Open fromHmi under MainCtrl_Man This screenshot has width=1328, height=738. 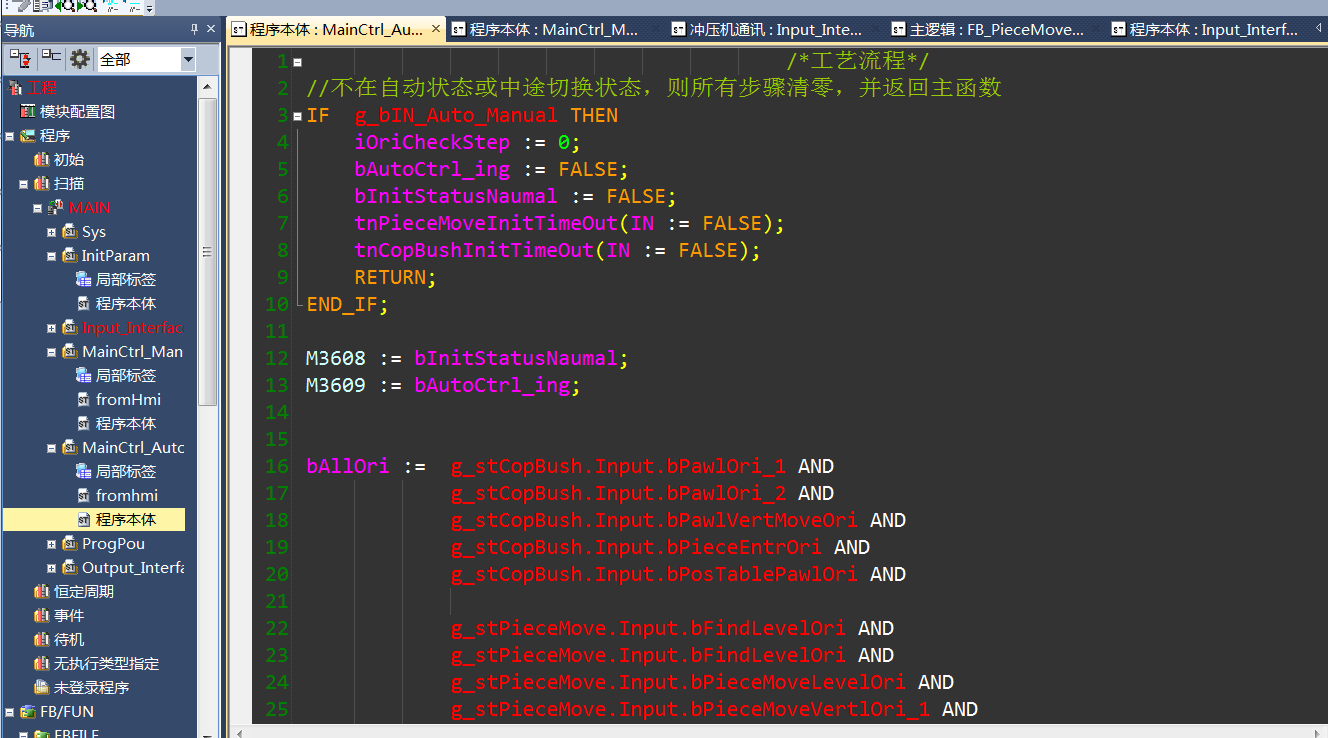(128, 400)
